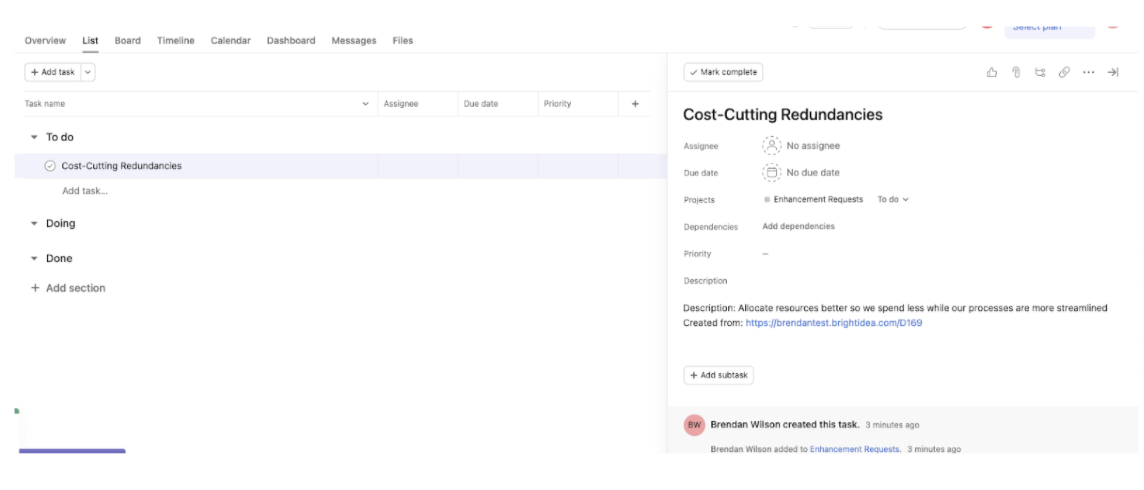Open the Overview tab

(x=45, y=41)
